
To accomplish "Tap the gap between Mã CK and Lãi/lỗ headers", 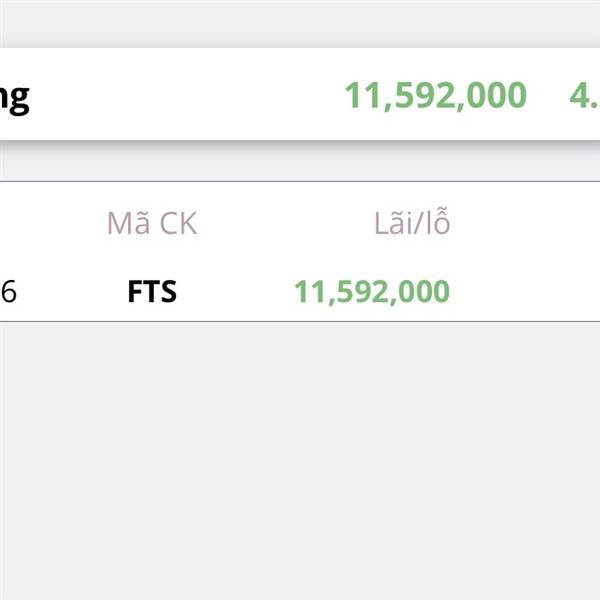I will 285,223.
